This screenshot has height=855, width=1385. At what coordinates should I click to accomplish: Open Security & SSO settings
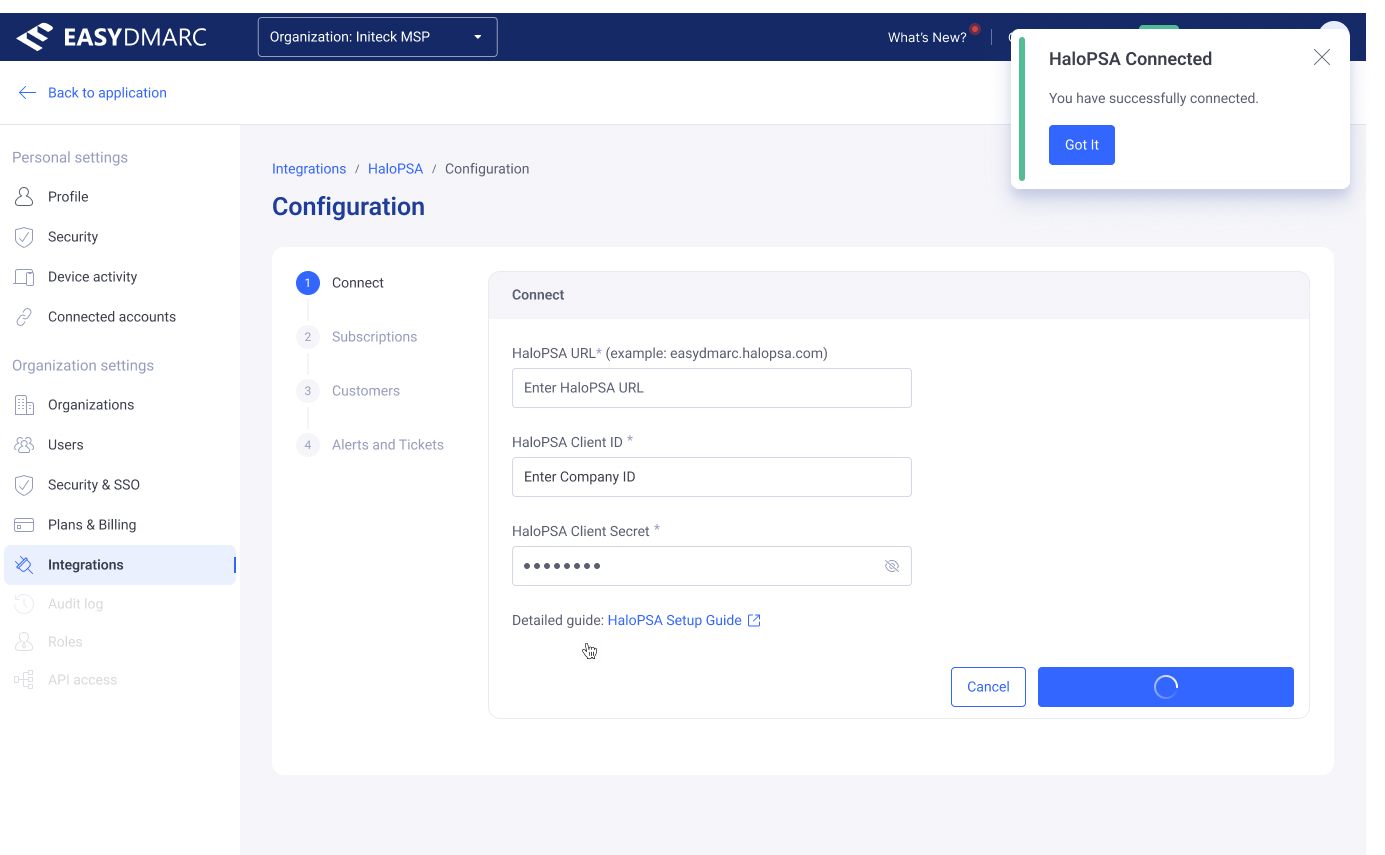pos(94,485)
